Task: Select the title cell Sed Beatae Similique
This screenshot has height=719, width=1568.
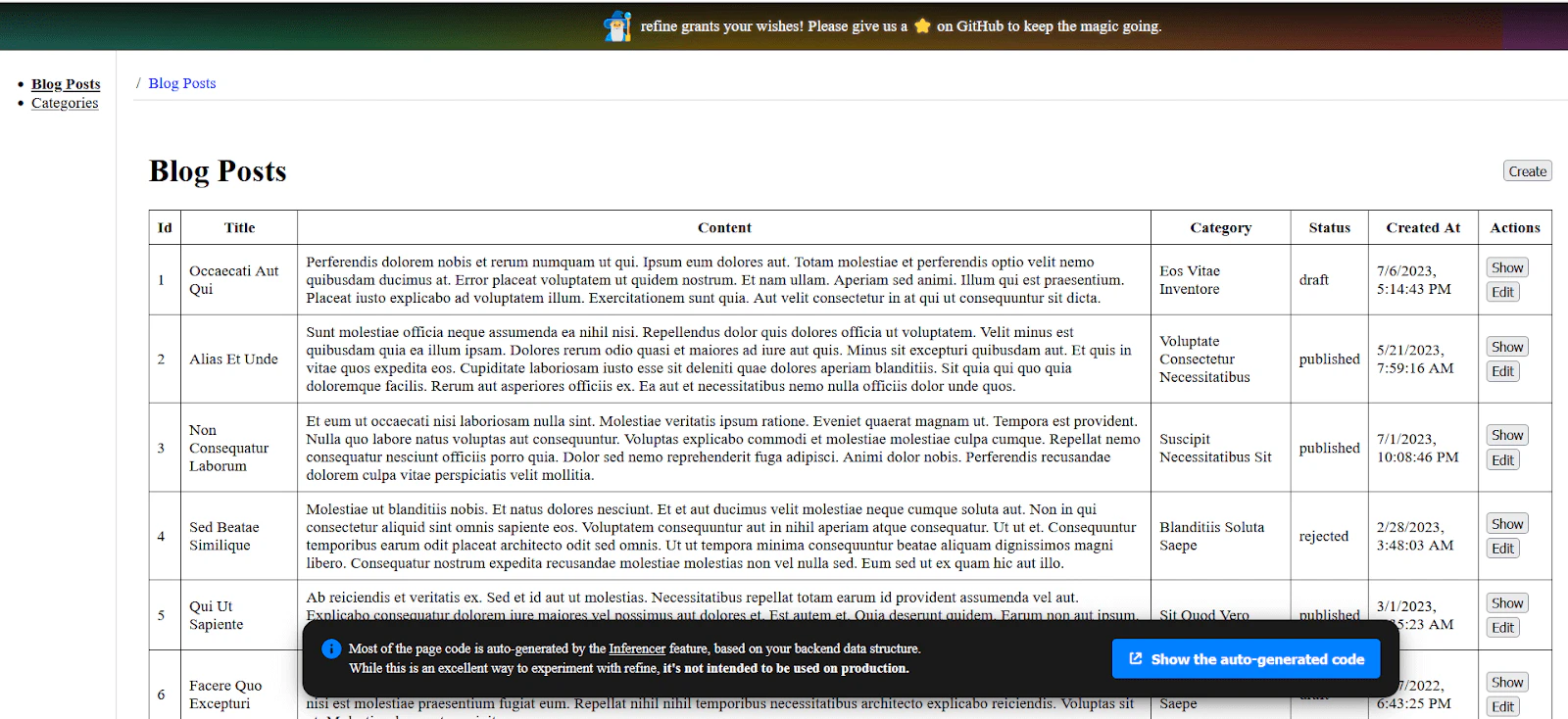Action: tap(239, 536)
